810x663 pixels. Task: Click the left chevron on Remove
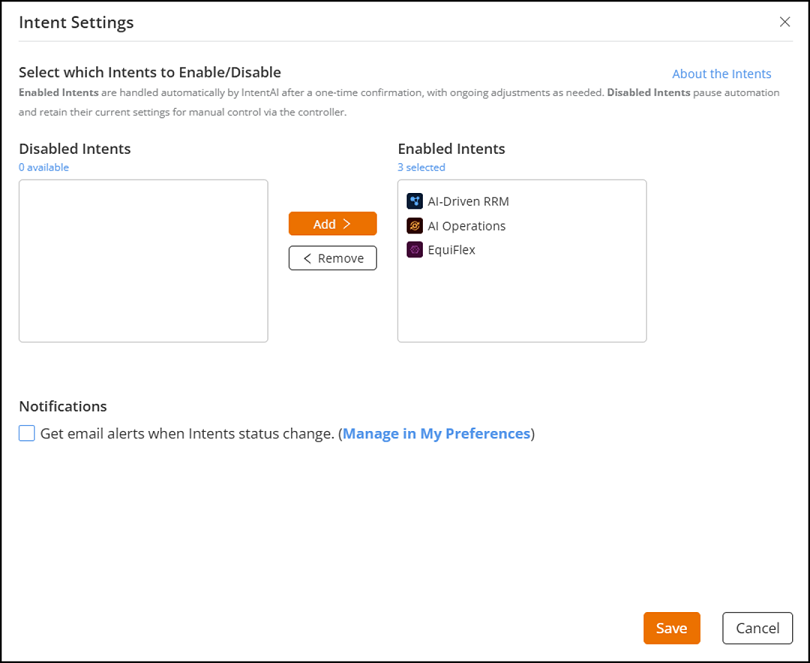pyautogui.click(x=308, y=258)
